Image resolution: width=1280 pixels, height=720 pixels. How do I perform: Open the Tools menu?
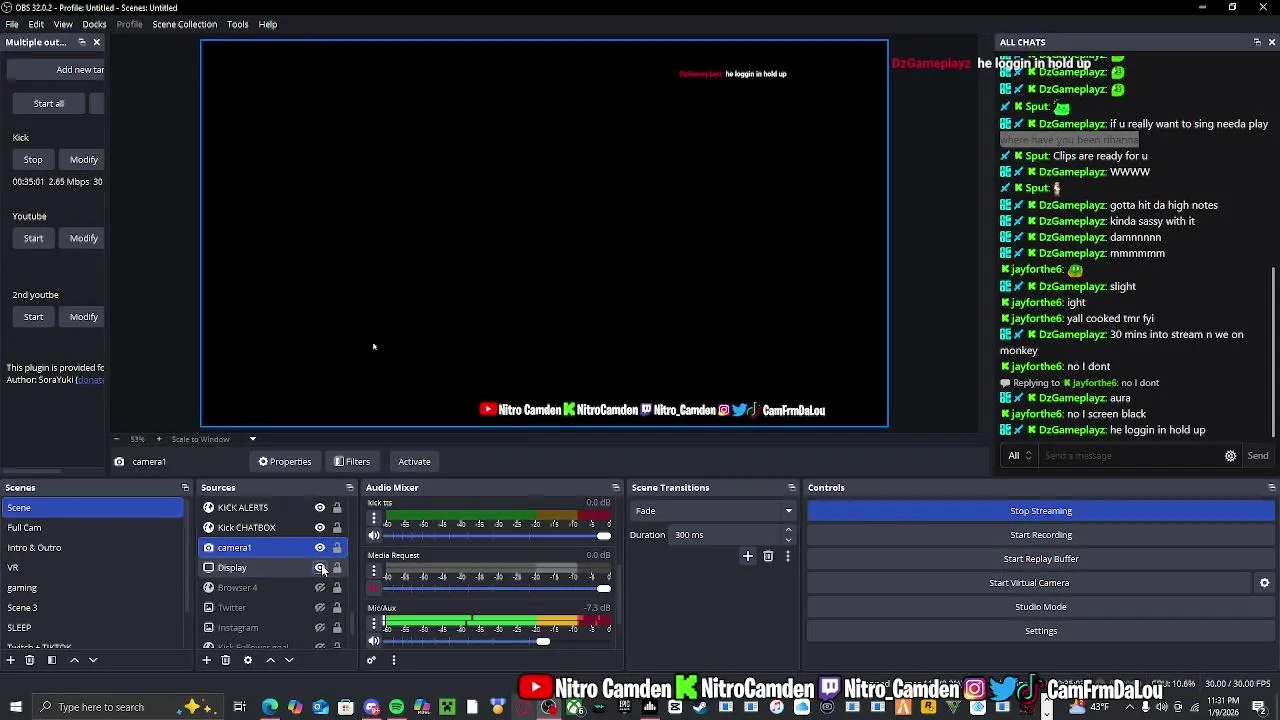click(x=237, y=24)
